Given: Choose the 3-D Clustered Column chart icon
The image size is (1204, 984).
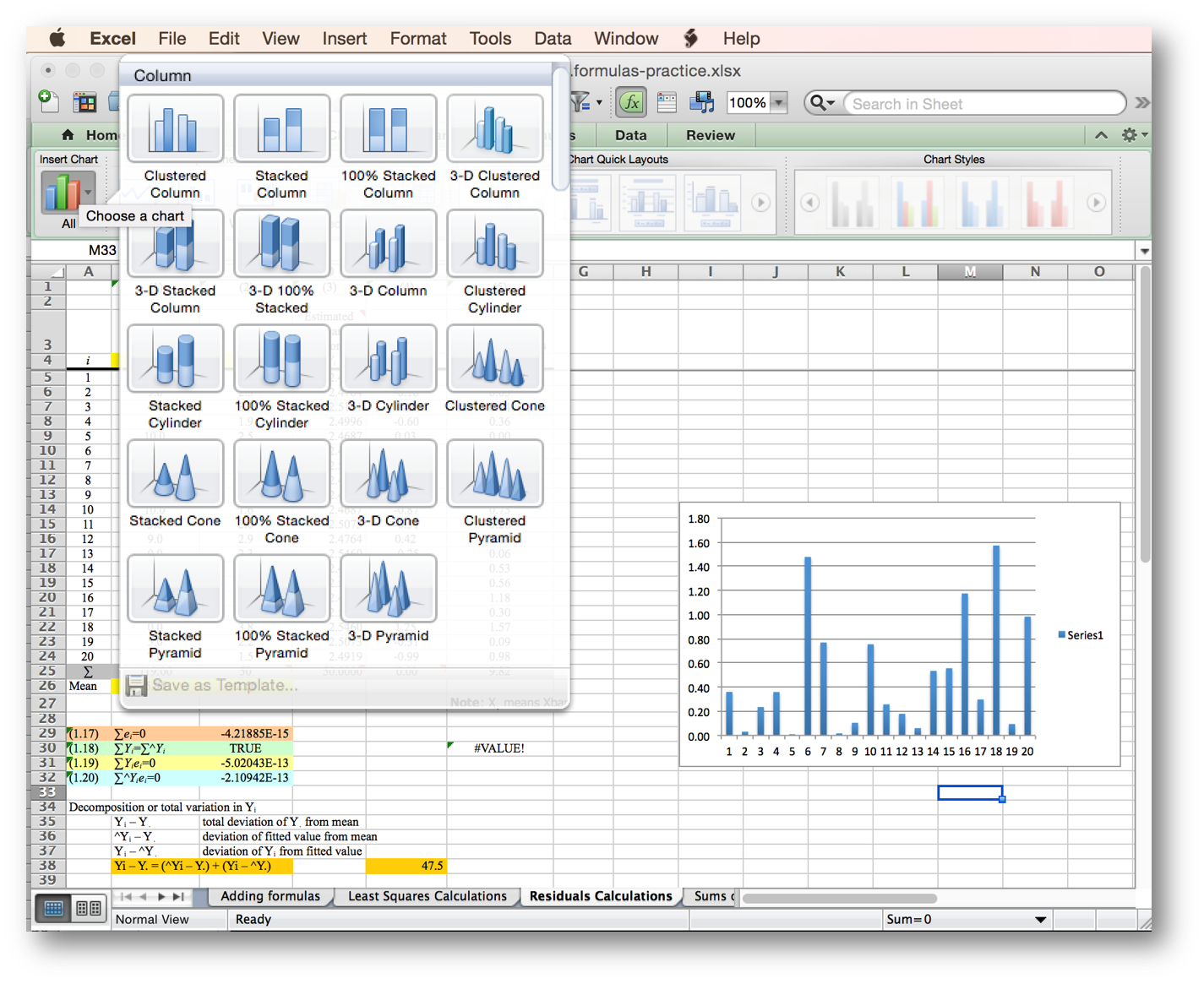Looking at the screenshot, I should (x=494, y=129).
